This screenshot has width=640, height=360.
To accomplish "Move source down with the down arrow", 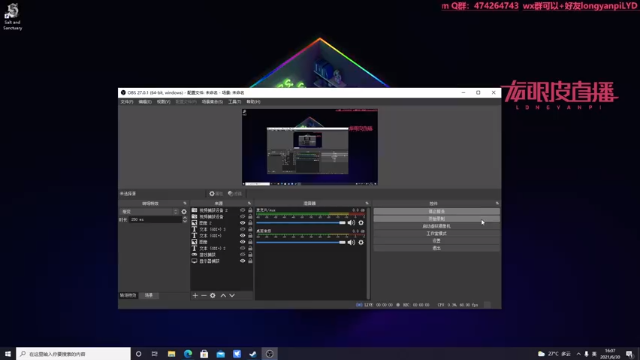I will click(232, 296).
